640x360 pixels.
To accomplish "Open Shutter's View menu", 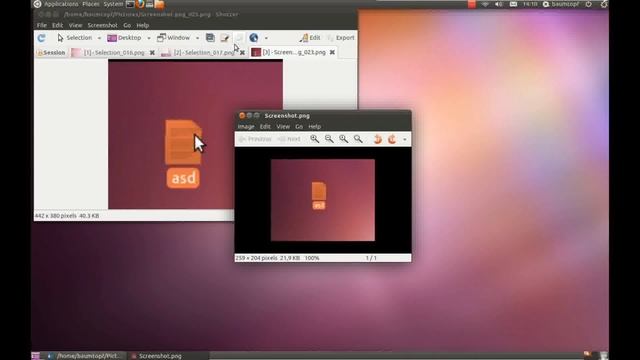I will pos(75,25).
